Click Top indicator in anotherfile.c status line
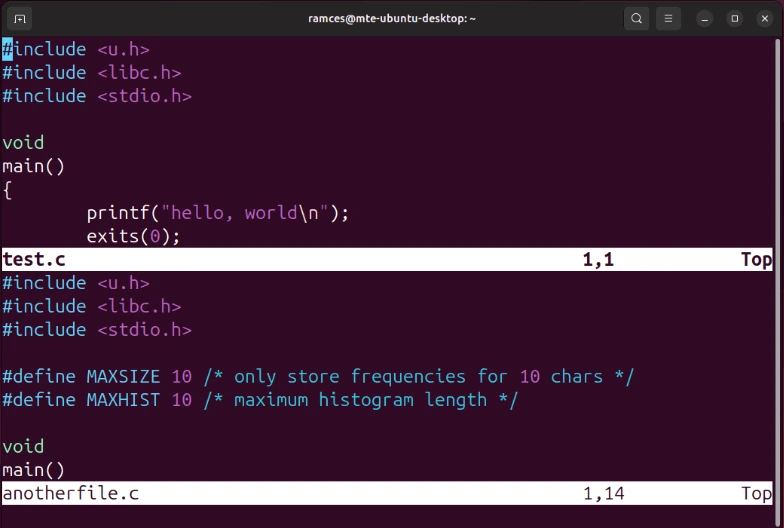Viewport: 784px width, 528px height. 756,494
